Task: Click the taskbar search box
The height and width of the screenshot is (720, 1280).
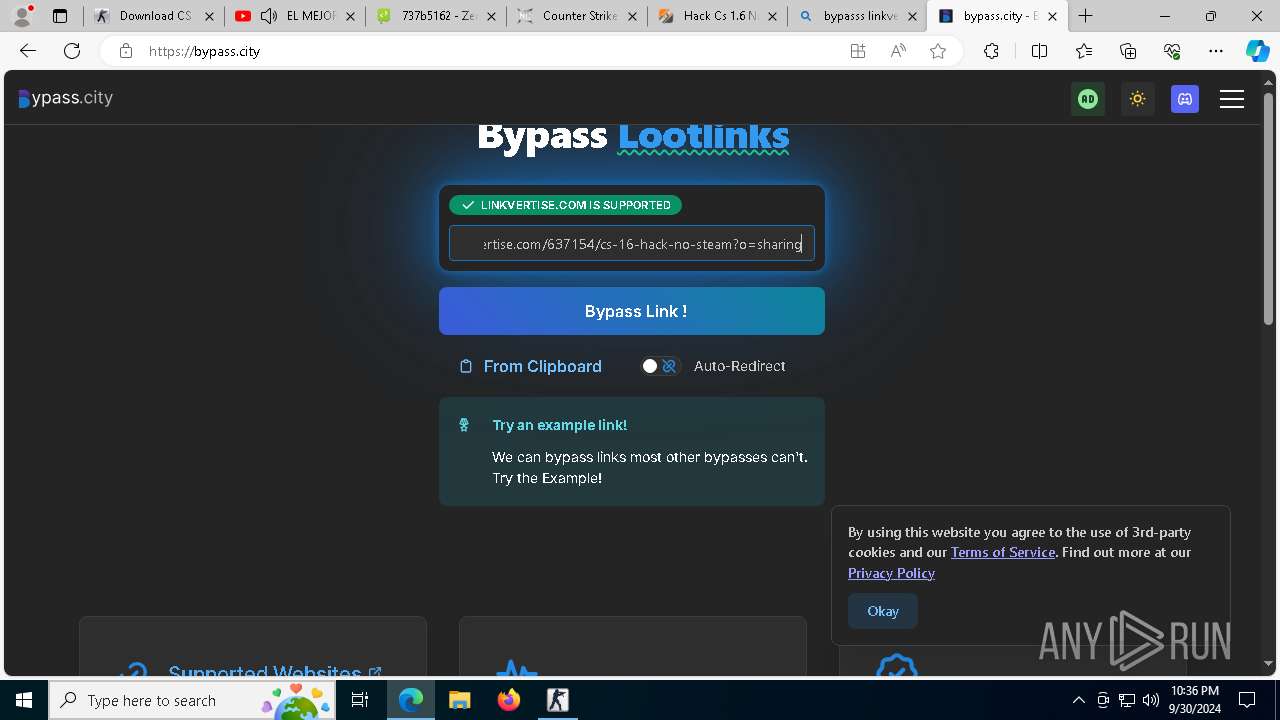Action: (194, 700)
